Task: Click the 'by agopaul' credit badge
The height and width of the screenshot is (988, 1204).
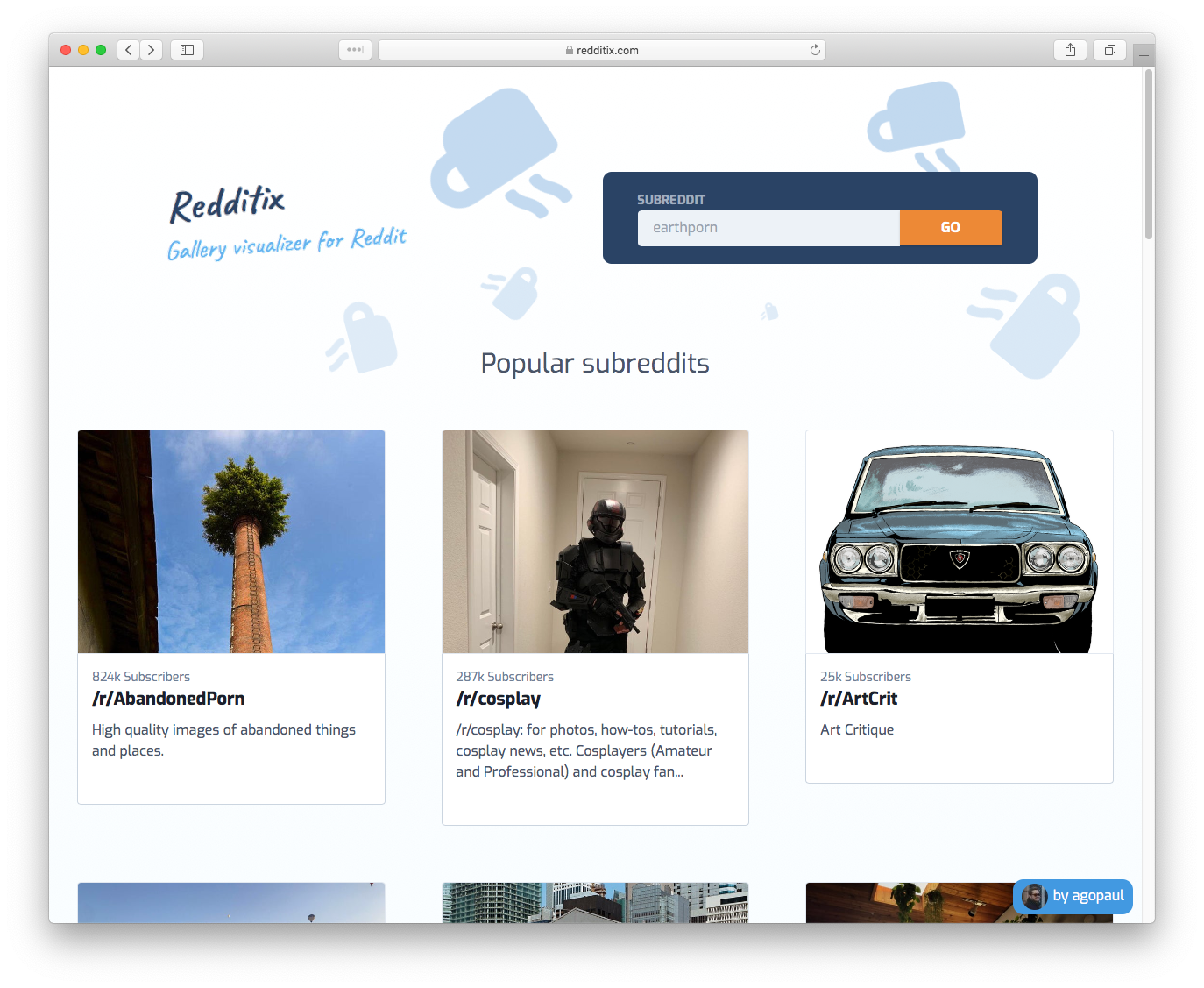Action: [1084, 896]
